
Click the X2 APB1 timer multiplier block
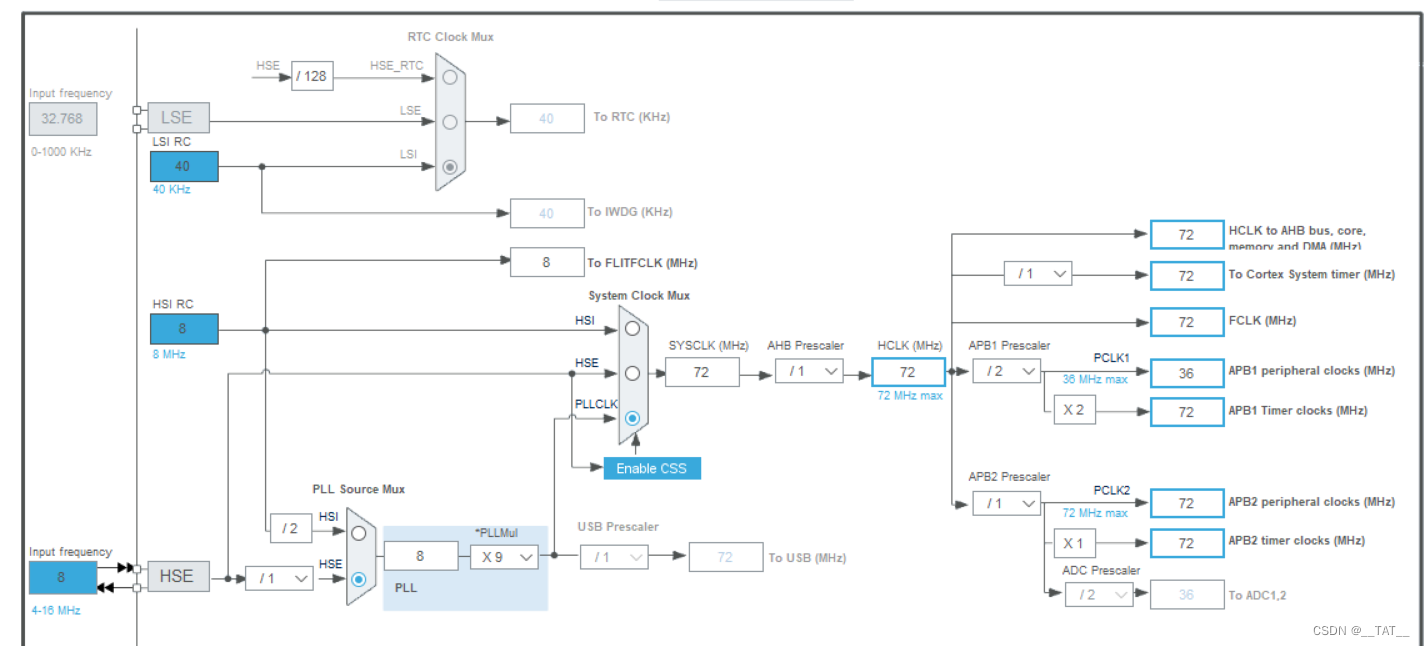pyautogui.click(x=1074, y=409)
